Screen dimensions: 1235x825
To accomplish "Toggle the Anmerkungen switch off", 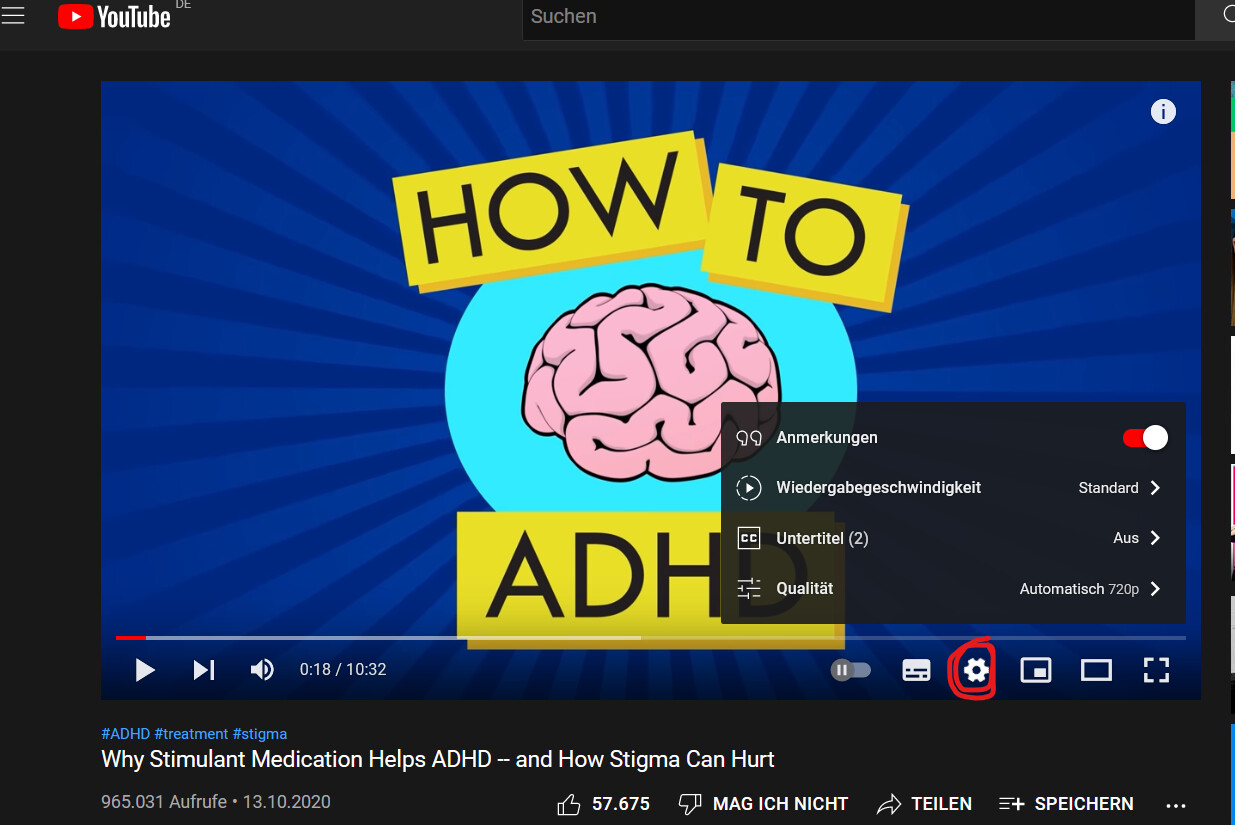I will [1145, 438].
